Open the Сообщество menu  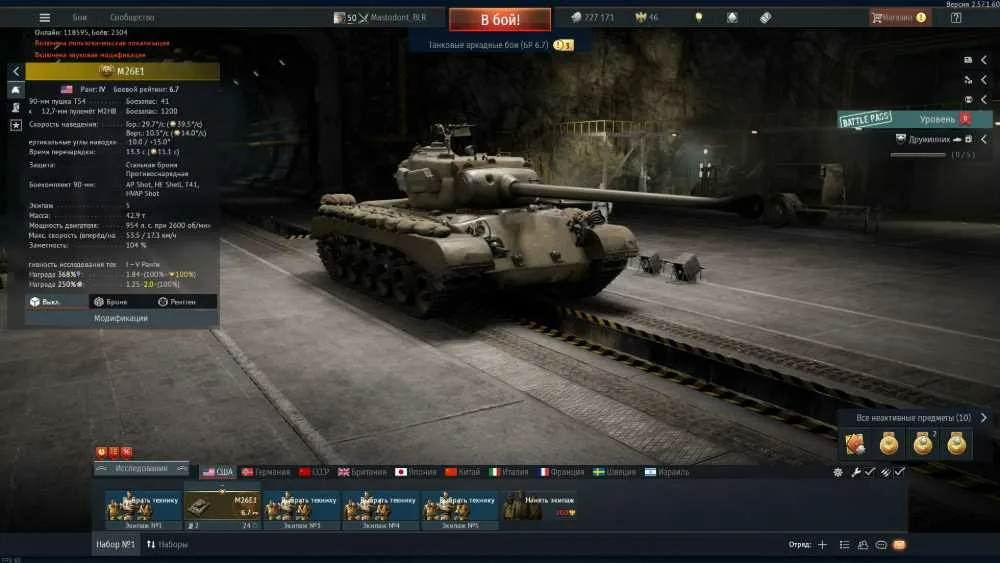132,18
